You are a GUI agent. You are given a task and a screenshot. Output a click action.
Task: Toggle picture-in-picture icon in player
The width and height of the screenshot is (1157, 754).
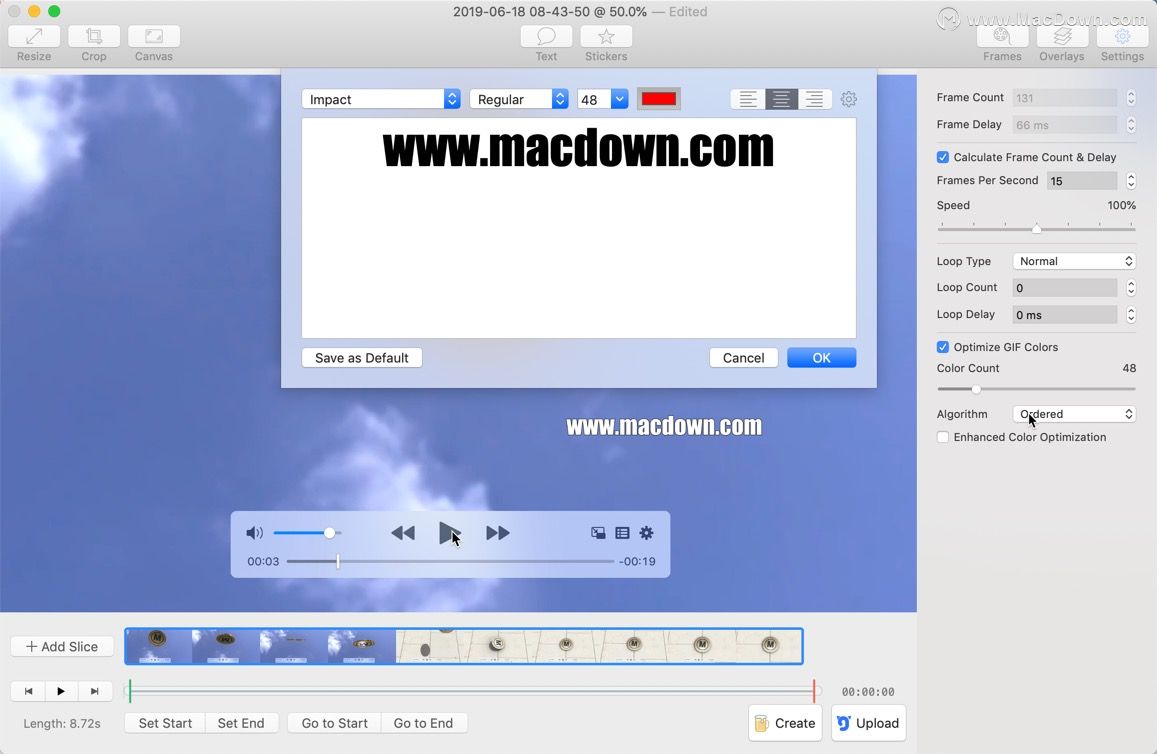[598, 533]
